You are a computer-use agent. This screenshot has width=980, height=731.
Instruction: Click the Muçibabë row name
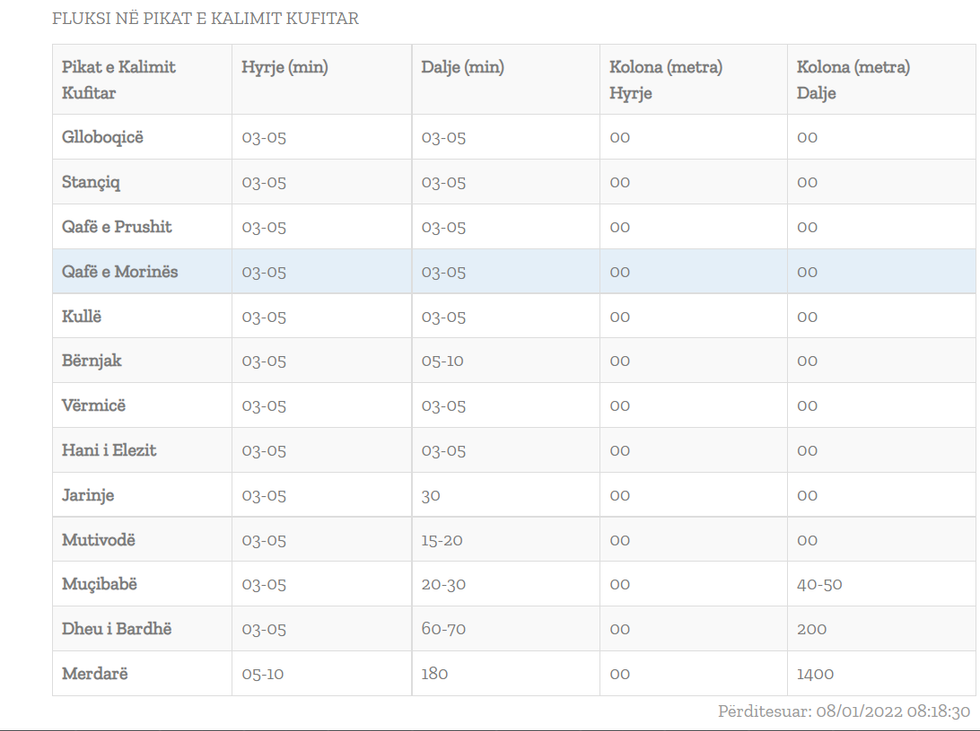(99, 584)
